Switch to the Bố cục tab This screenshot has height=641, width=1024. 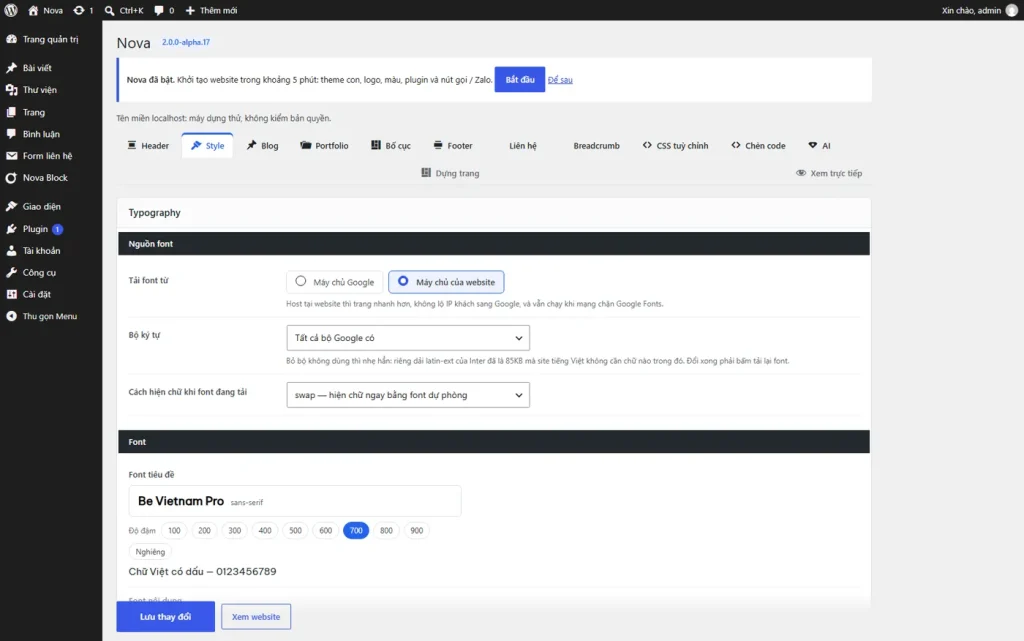(x=391, y=146)
